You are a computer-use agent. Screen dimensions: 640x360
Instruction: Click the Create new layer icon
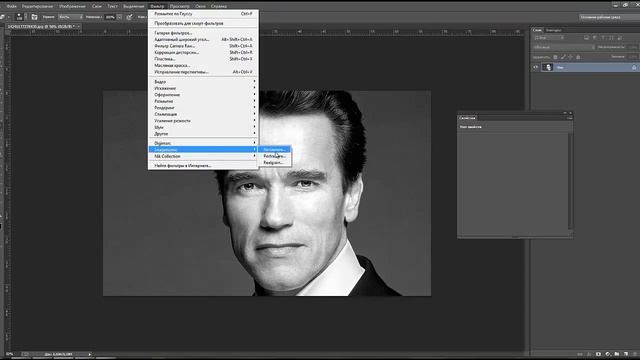(x=626, y=354)
